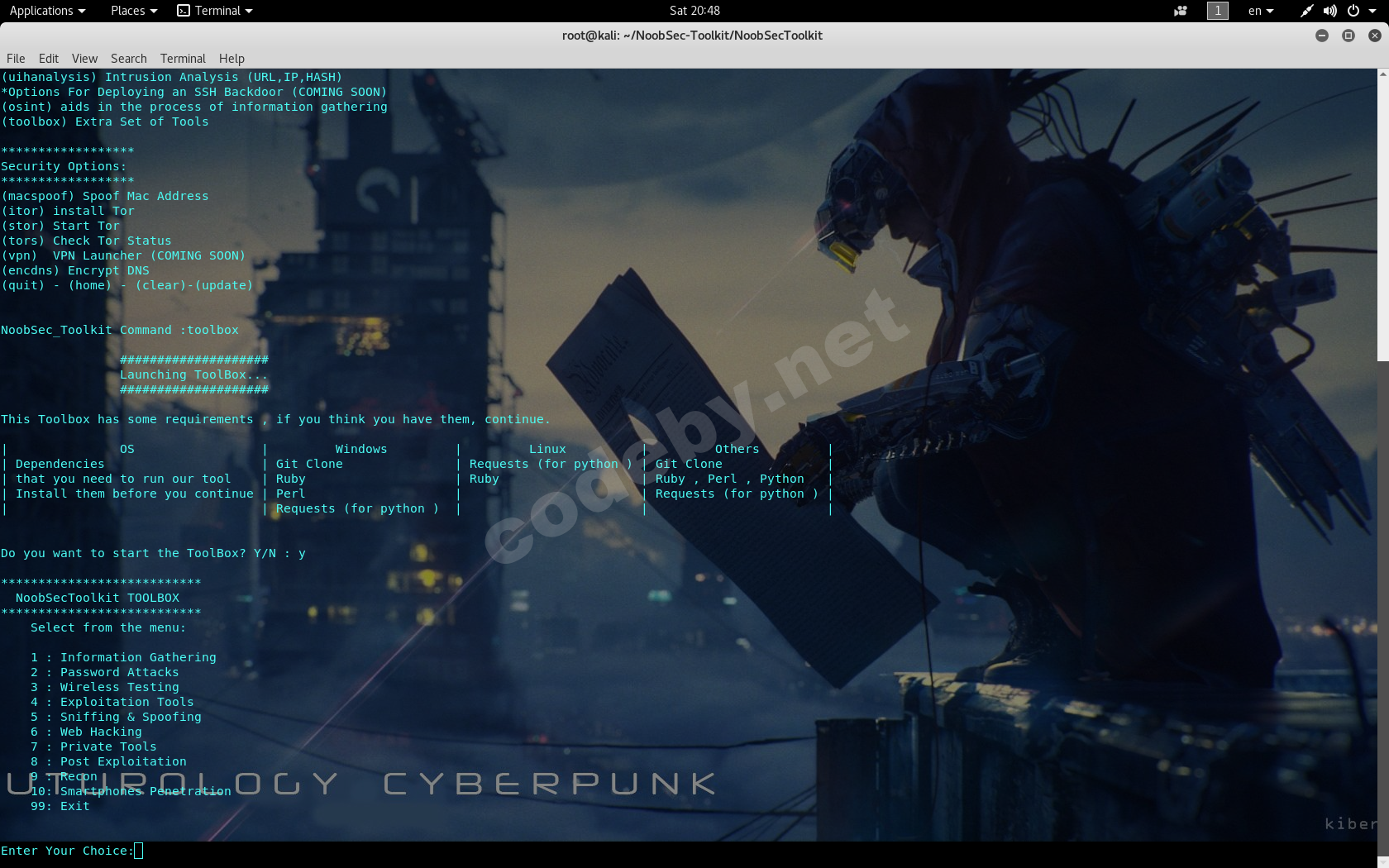Click the line '6 : Web Hacking'
This screenshot has height=868, width=1389.
86,732
